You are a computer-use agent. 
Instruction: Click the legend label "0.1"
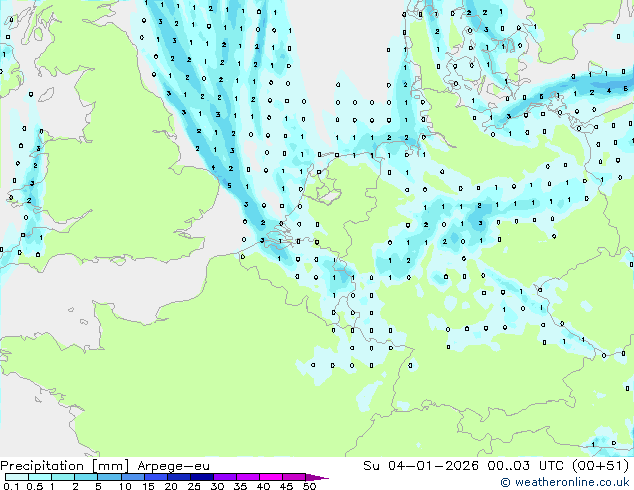point(11,486)
